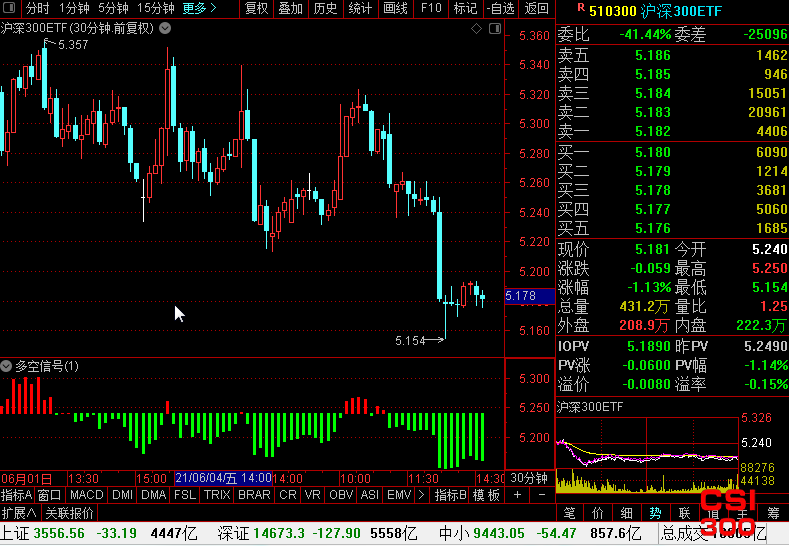
Task: Open the 统计 statistics tool
Action: tap(360, 8)
